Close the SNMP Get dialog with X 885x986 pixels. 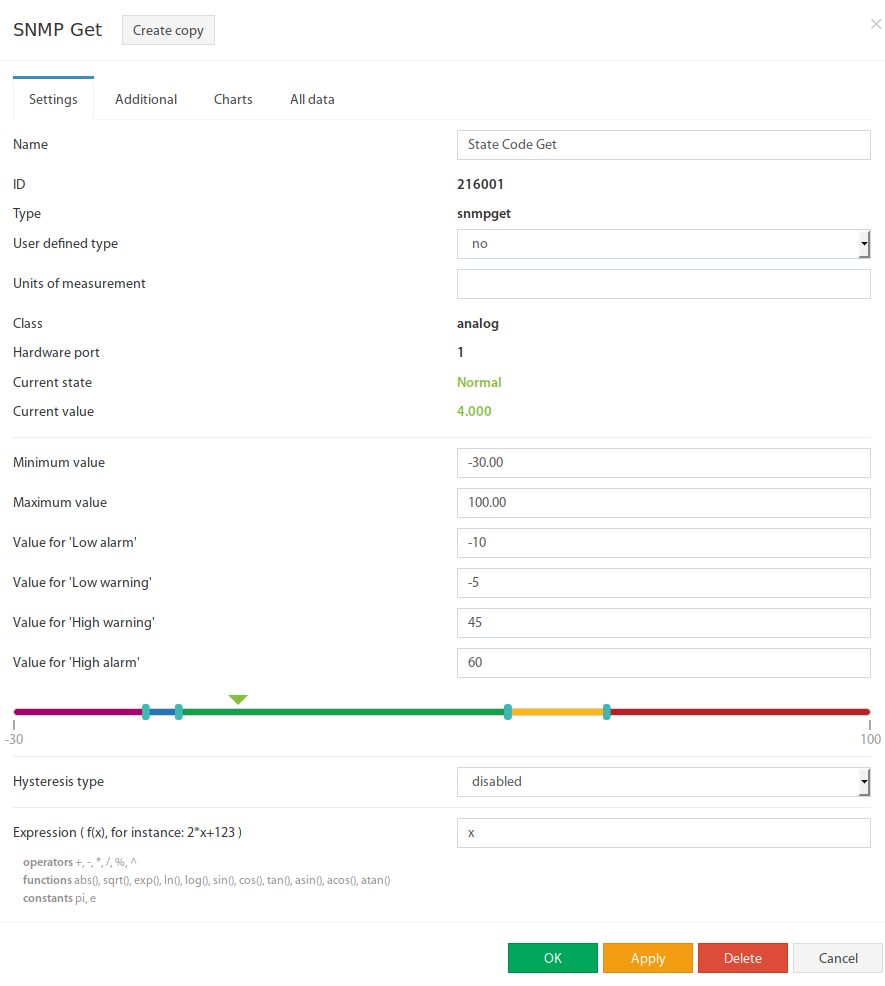point(876,24)
